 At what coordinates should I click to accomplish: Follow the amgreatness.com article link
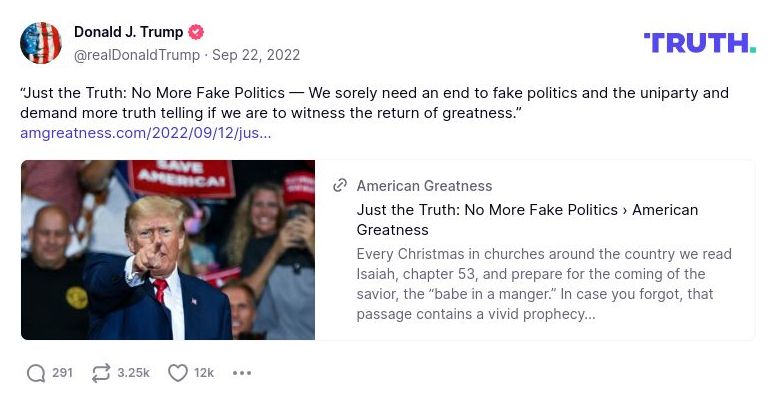coord(146,132)
